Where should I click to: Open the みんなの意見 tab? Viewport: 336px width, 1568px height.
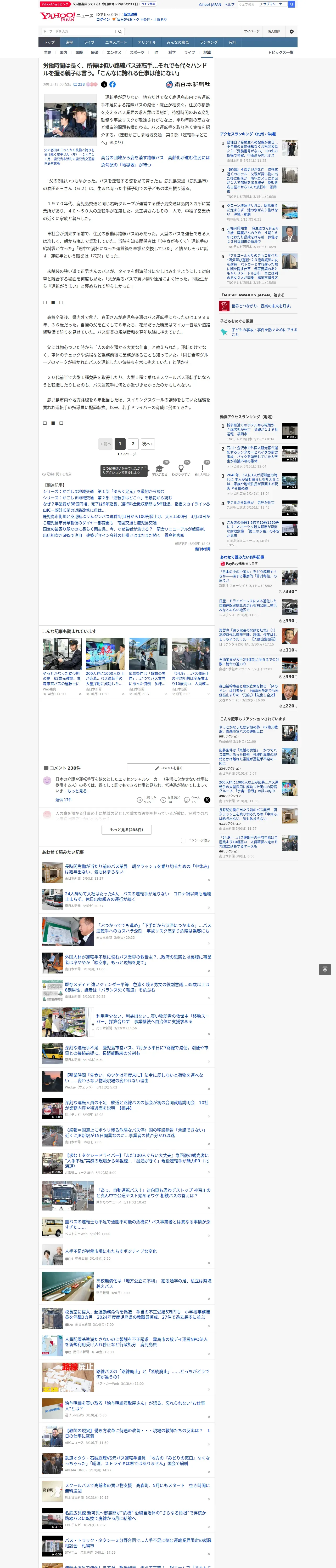click(x=177, y=43)
